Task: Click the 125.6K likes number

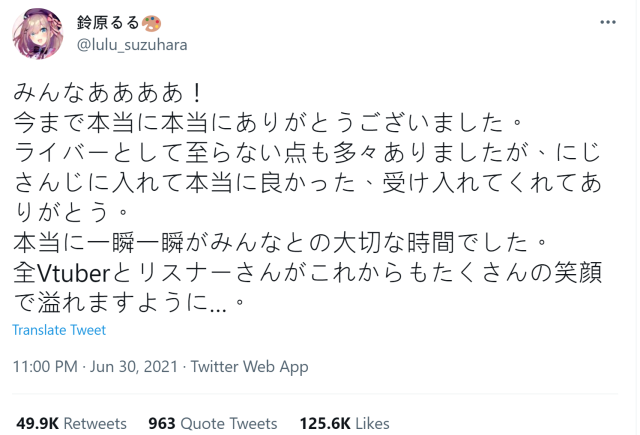Action: click(x=325, y=423)
